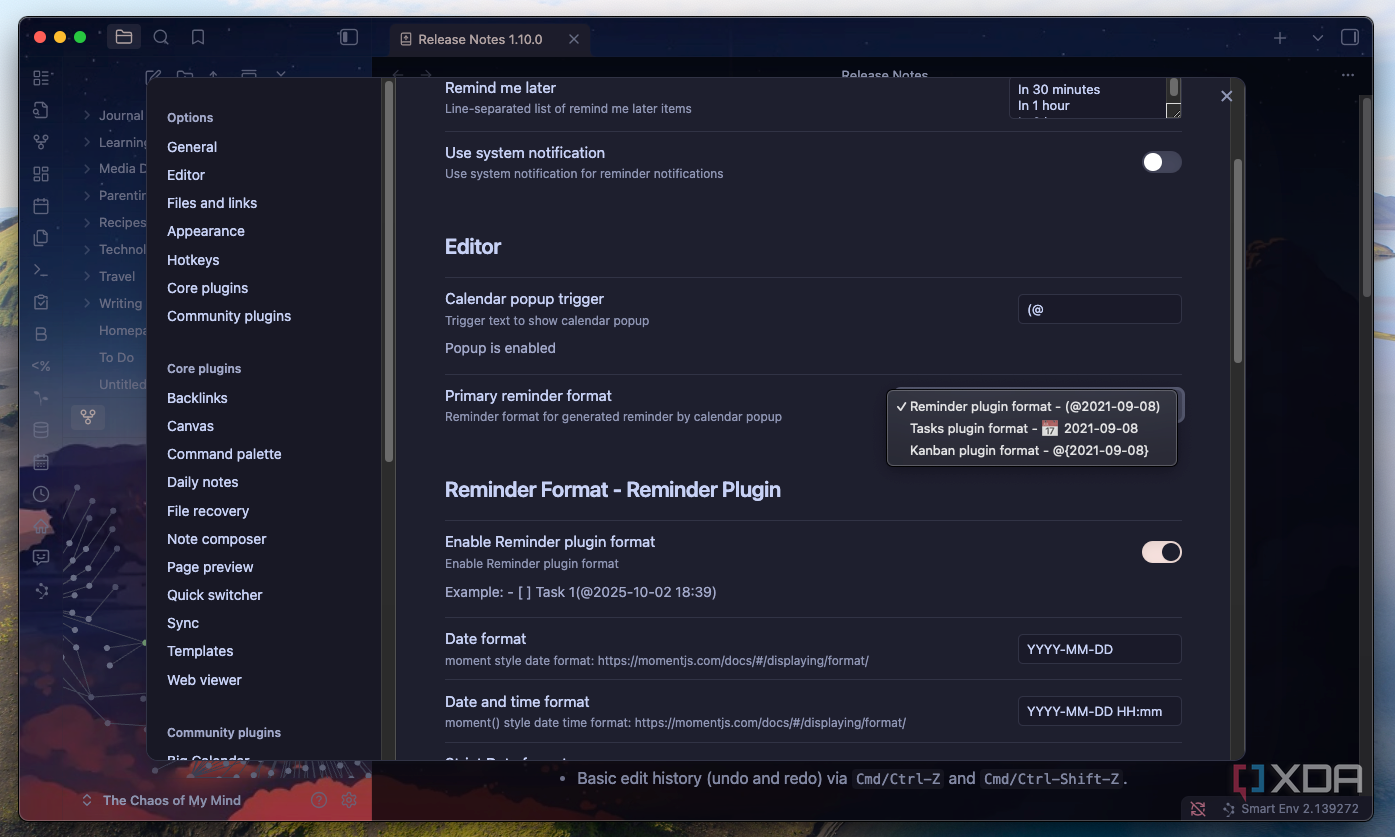Image resolution: width=1395 pixels, height=837 pixels.
Task: Open Community plugins settings
Action: [x=229, y=316]
